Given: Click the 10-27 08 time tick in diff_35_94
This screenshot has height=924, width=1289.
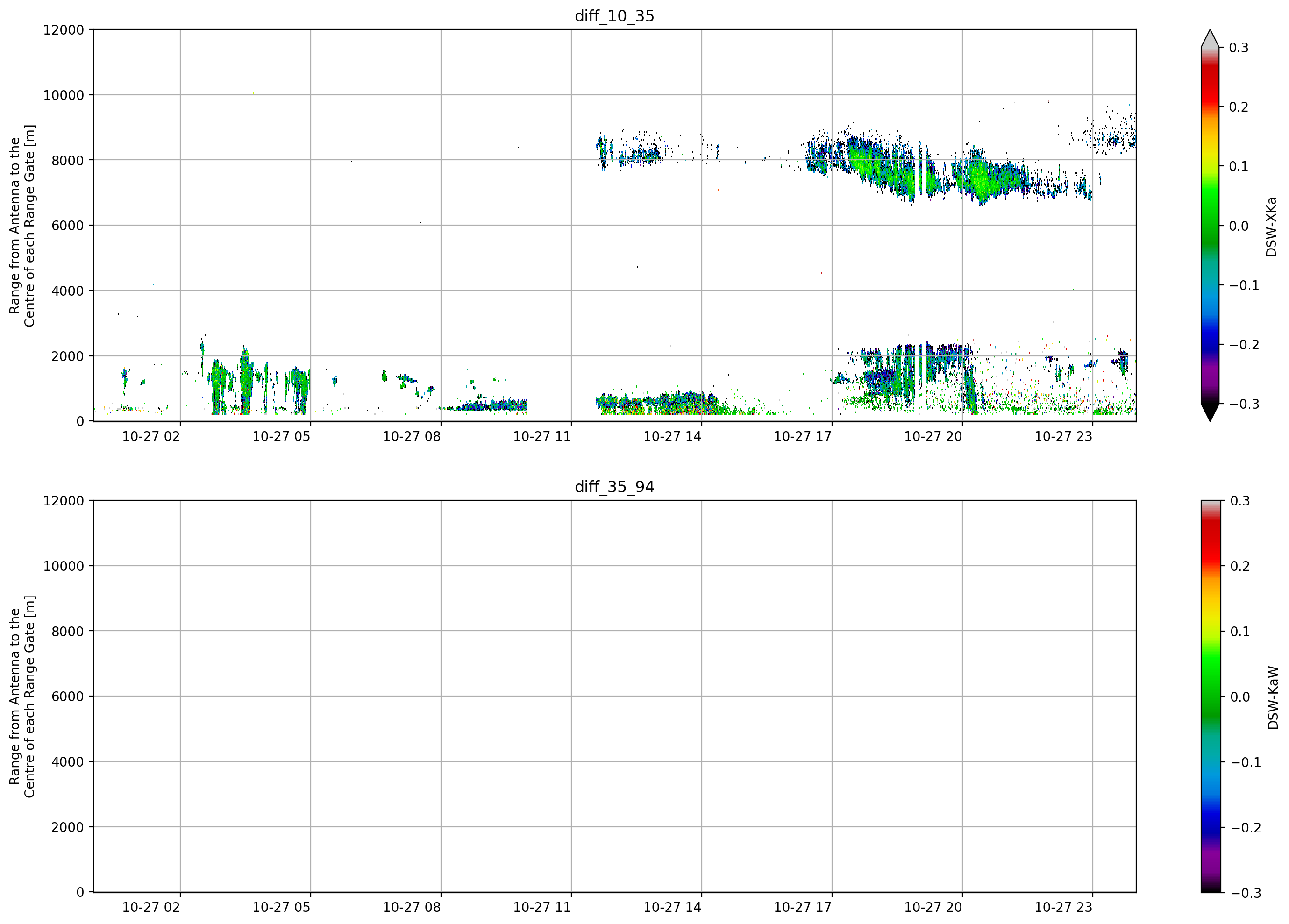Looking at the screenshot, I should point(412,908).
